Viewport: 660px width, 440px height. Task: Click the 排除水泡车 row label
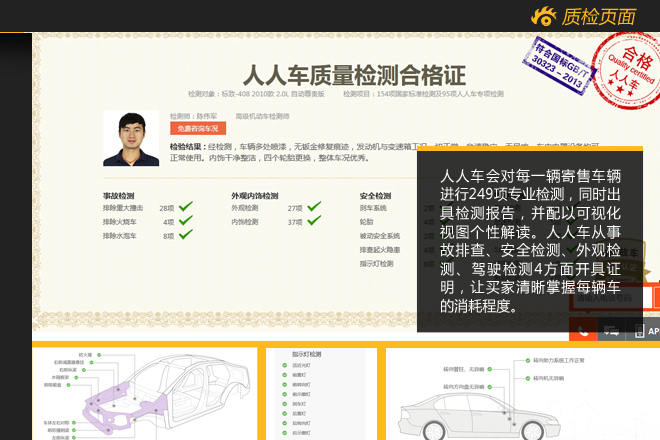click(120, 236)
